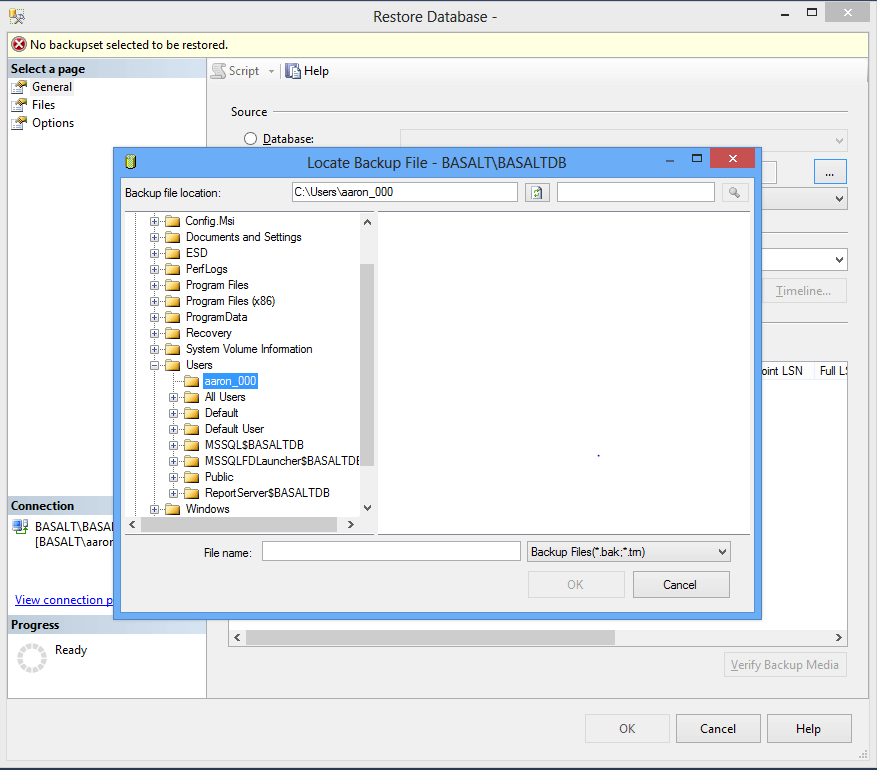Select the Public folder in tree
This screenshot has width=877, height=770.
pos(219,477)
